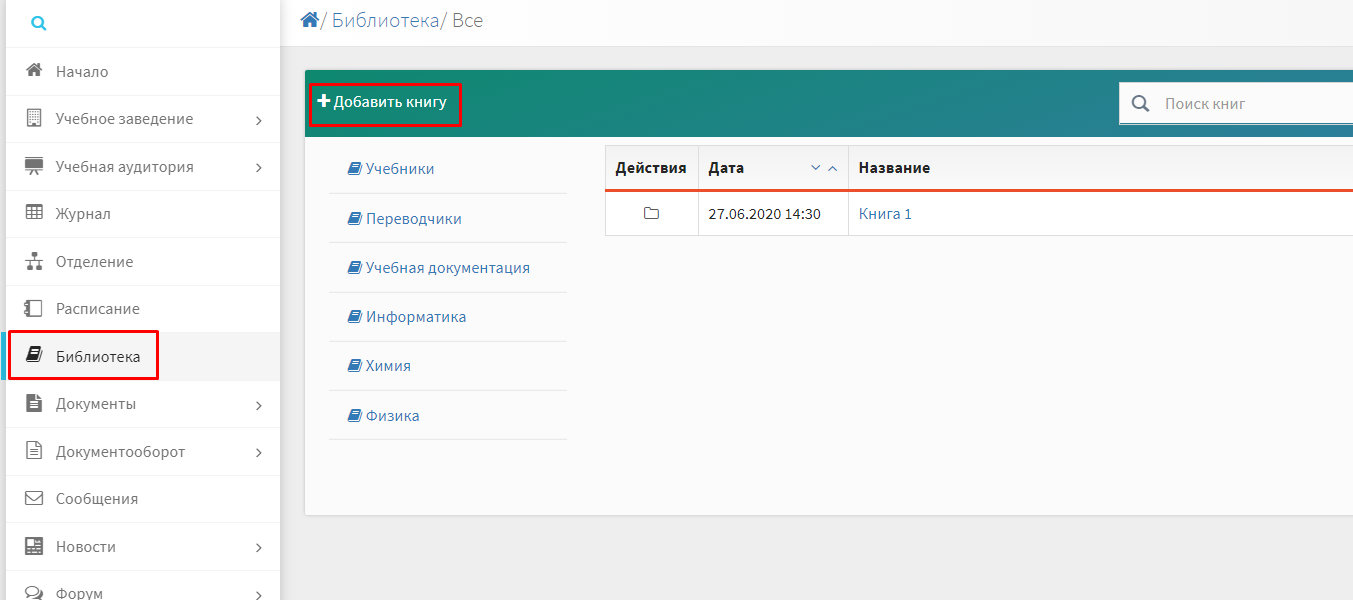The width and height of the screenshot is (1353, 600).
Task: Click the book icon beside Физика
Action: (354, 415)
